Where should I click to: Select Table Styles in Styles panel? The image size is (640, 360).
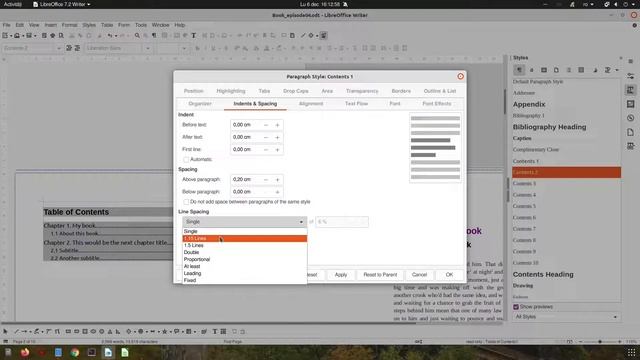[x=581, y=70]
